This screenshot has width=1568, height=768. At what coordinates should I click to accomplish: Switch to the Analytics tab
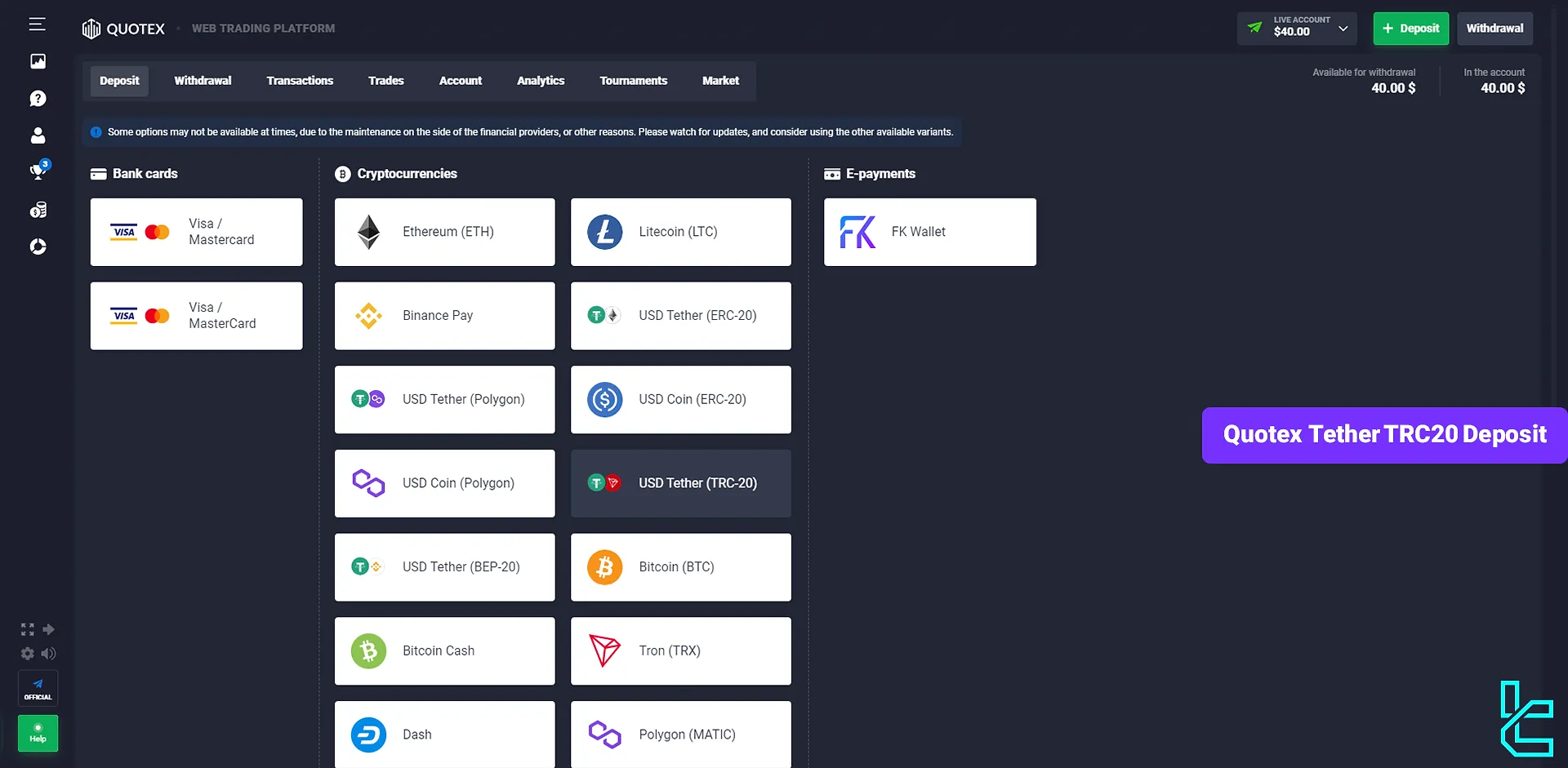(x=541, y=81)
